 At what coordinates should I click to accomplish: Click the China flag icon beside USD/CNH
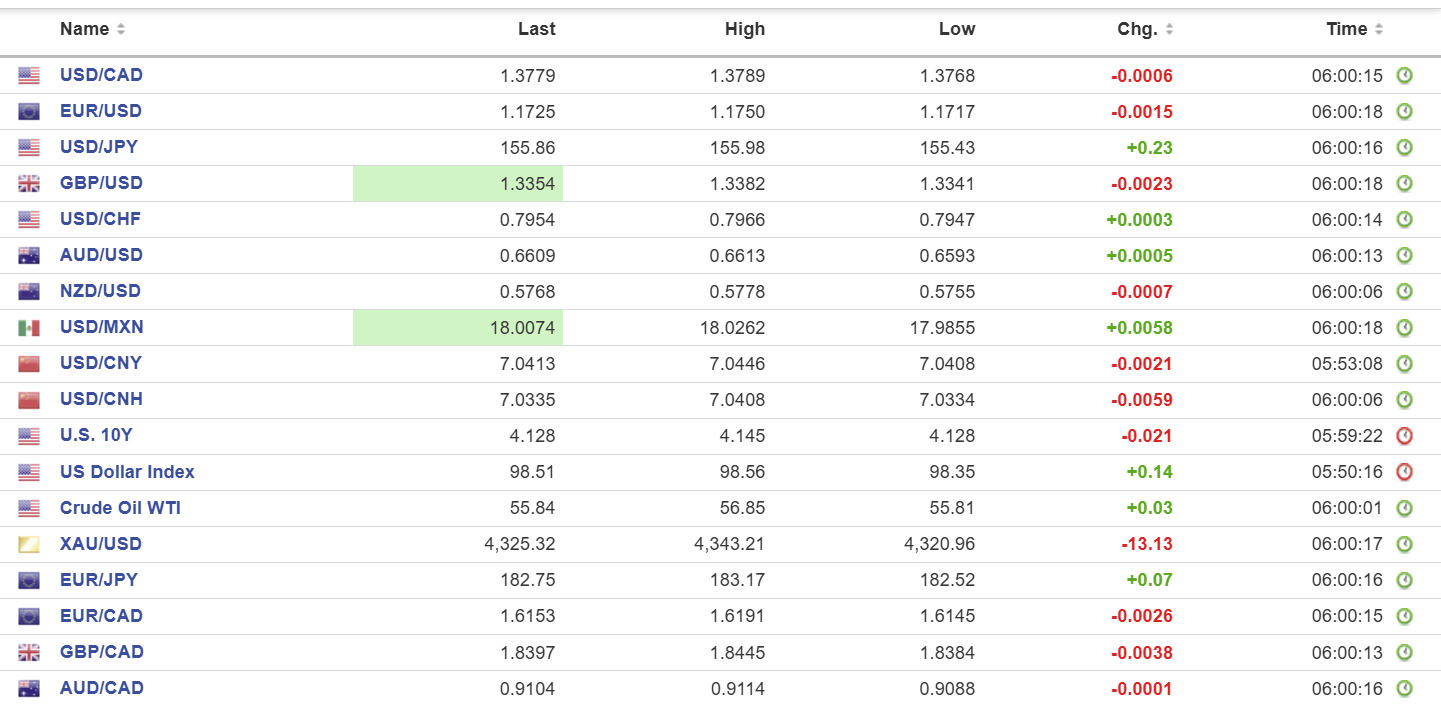click(x=29, y=400)
